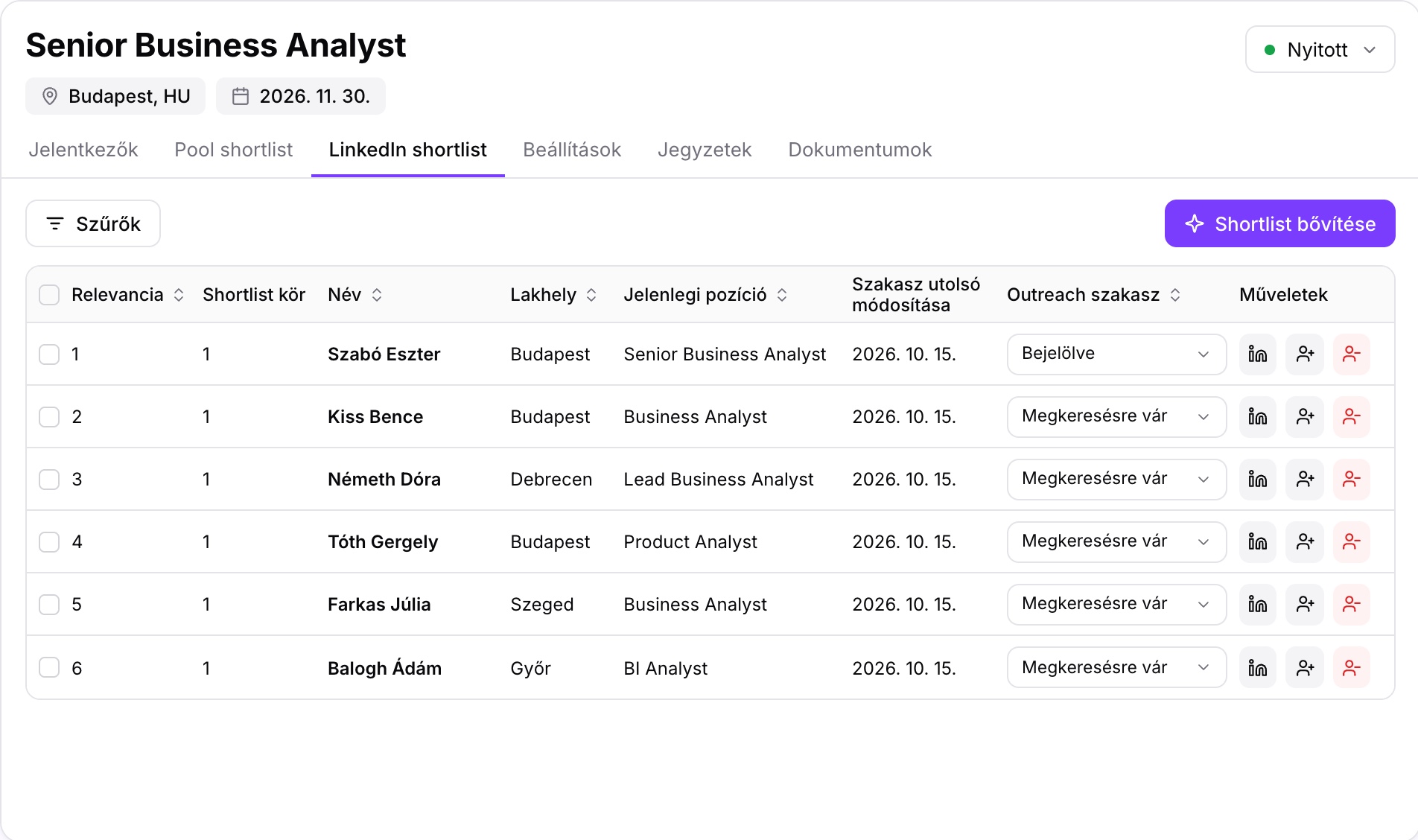Viewport: 1418px width, 840px height.
Task: Remove Szabó Eszter from shortlist
Action: [1352, 354]
